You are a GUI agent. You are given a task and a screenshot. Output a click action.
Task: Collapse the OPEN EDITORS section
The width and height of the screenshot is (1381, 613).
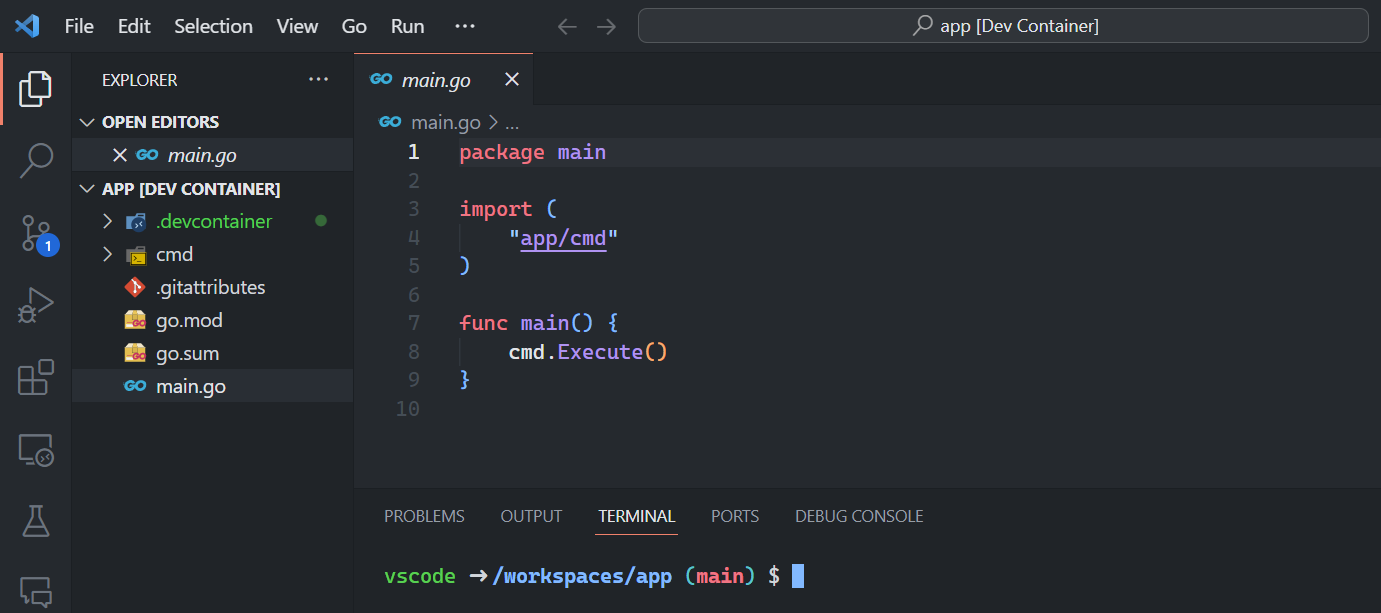coord(87,121)
